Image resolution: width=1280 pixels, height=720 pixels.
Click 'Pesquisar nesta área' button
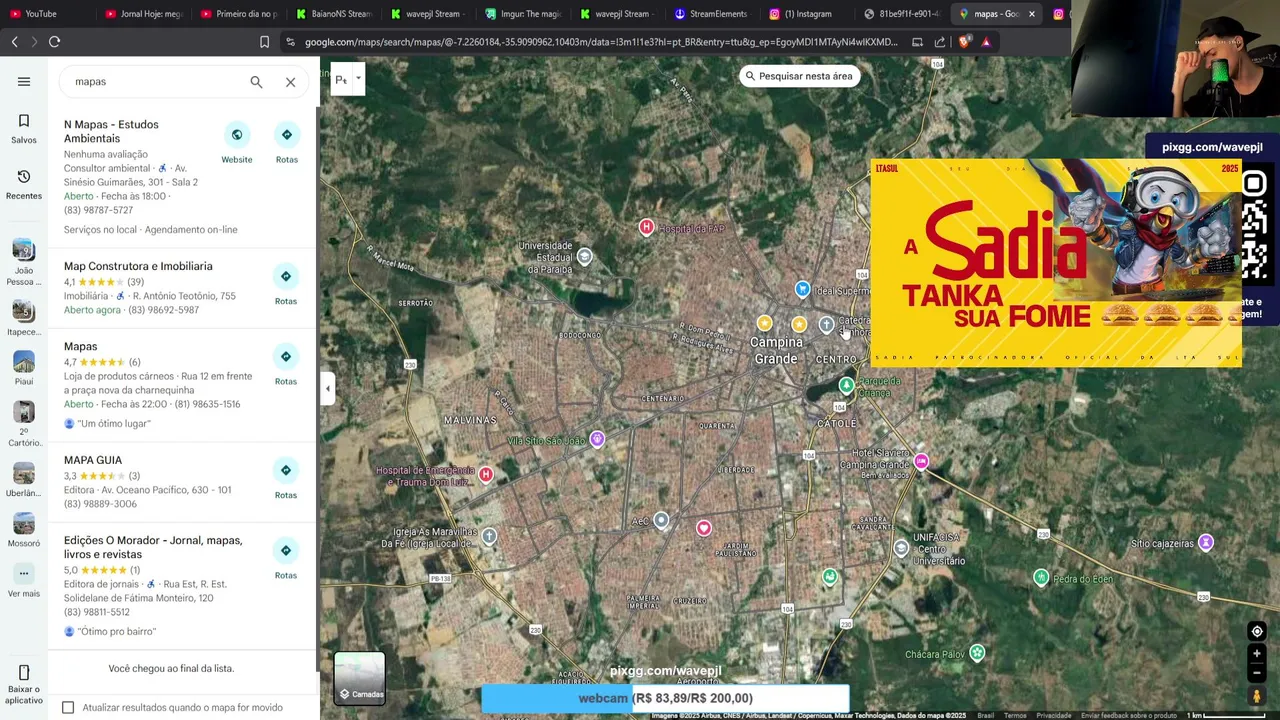pos(799,76)
